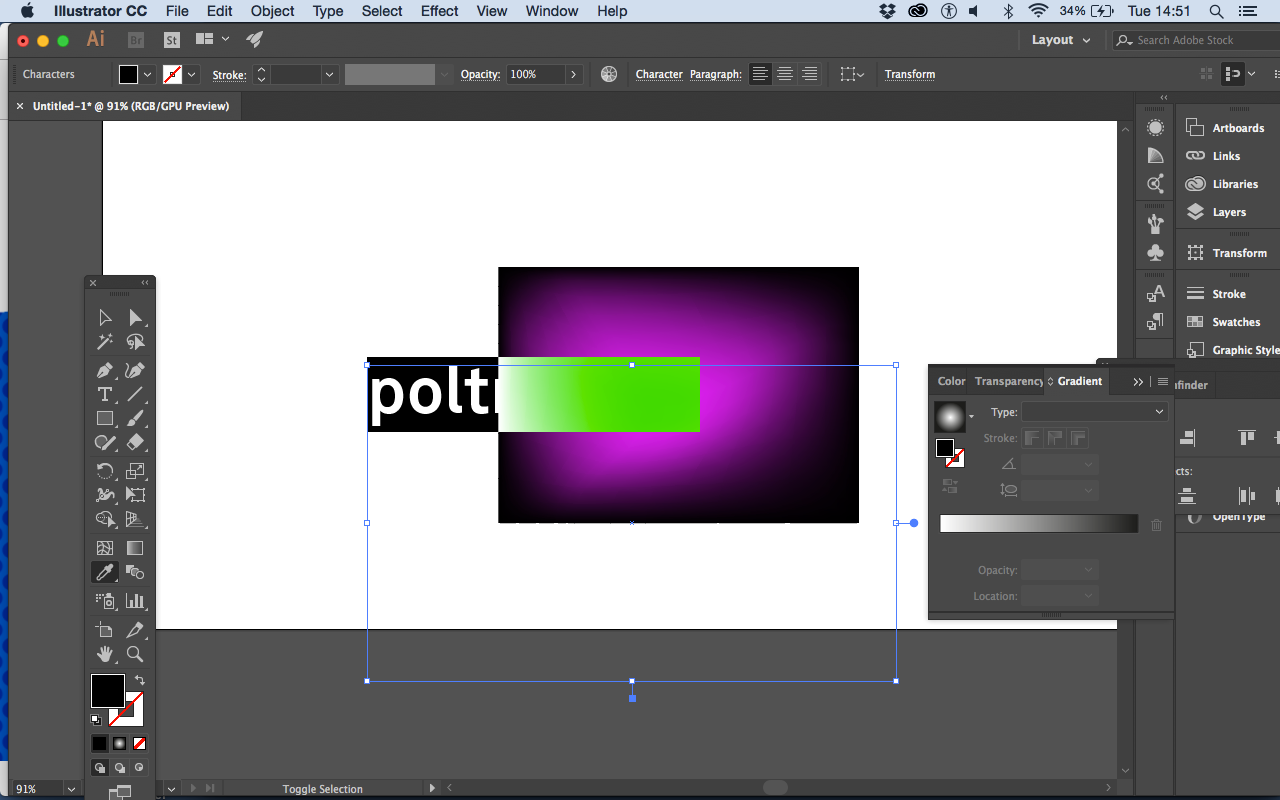This screenshot has width=1280, height=800.
Task: Choose the Rotate tool
Action: (105, 470)
